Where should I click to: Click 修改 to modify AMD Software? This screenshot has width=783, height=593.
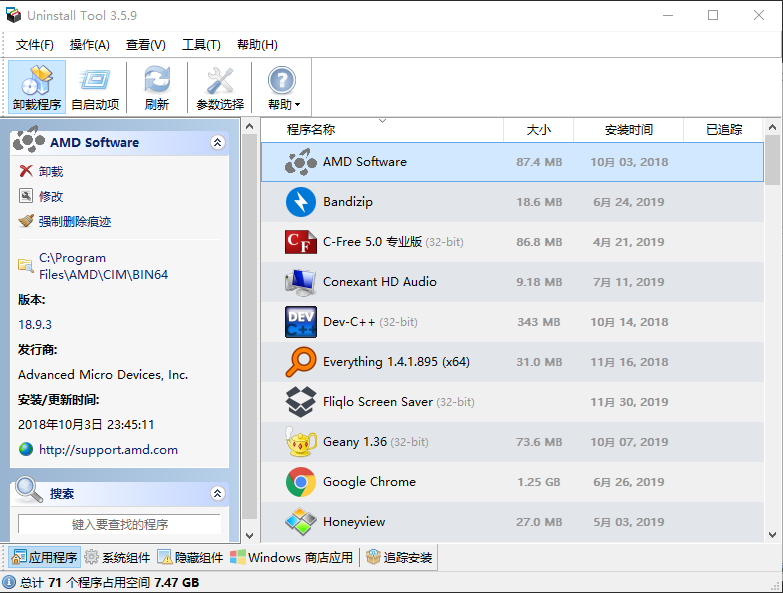click(x=51, y=197)
